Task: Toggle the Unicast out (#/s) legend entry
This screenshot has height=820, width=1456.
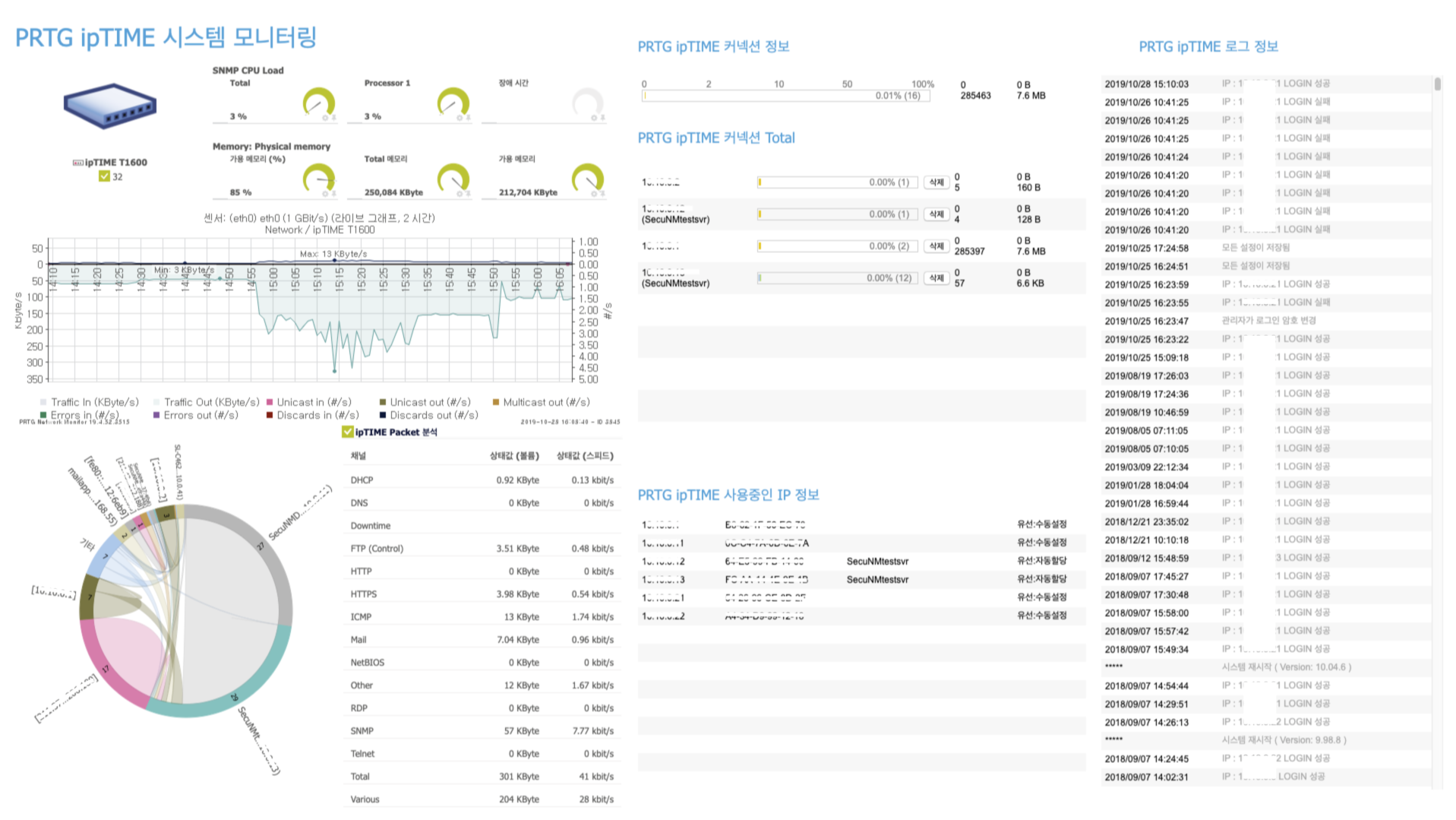Action: (x=425, y=402)
